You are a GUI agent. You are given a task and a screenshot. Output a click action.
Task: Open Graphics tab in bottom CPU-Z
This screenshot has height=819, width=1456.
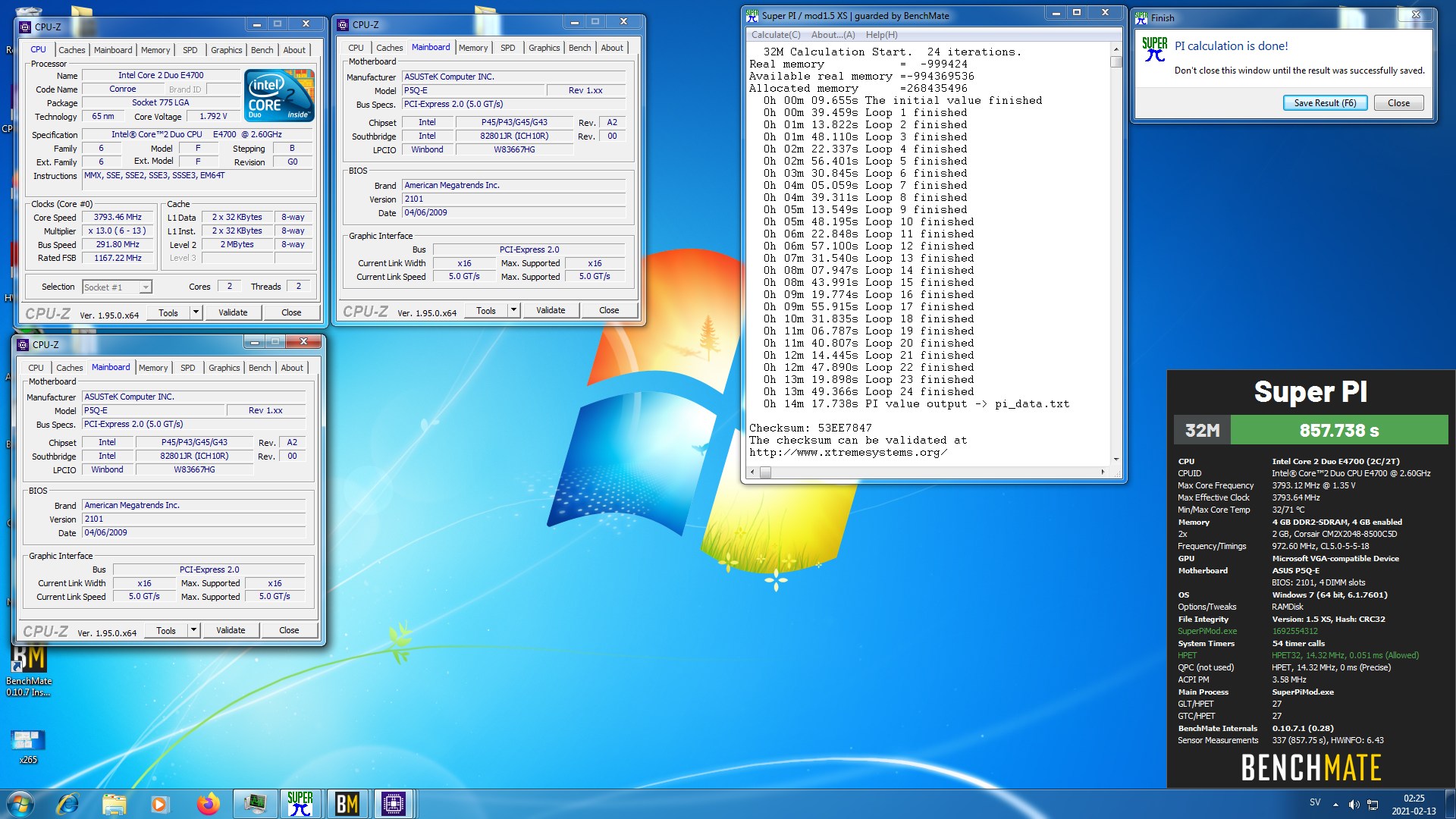(224, 368)
